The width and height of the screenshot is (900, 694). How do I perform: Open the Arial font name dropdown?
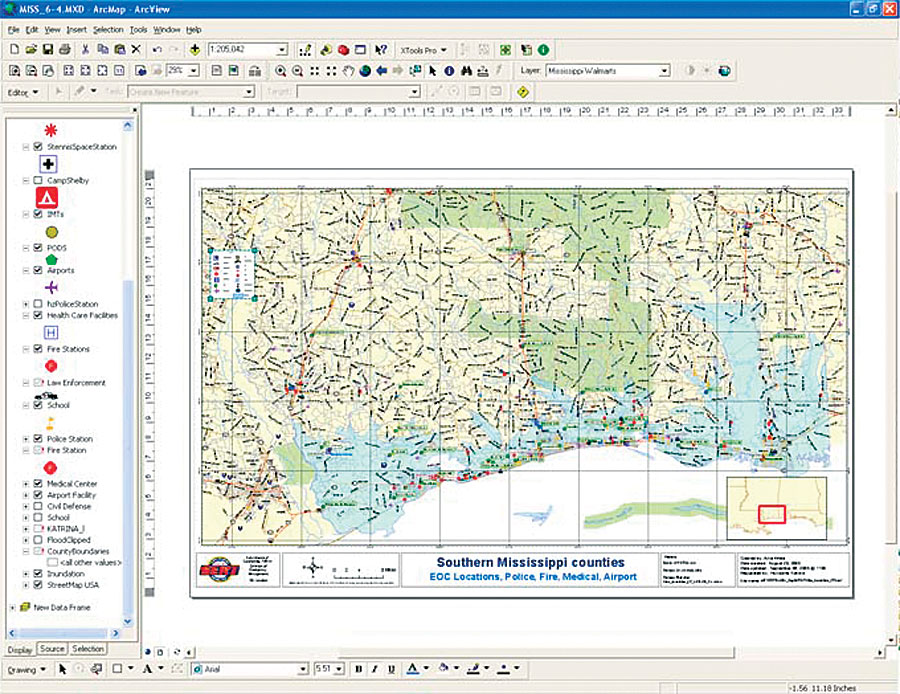pyautogui.click(x=303, y=669)
